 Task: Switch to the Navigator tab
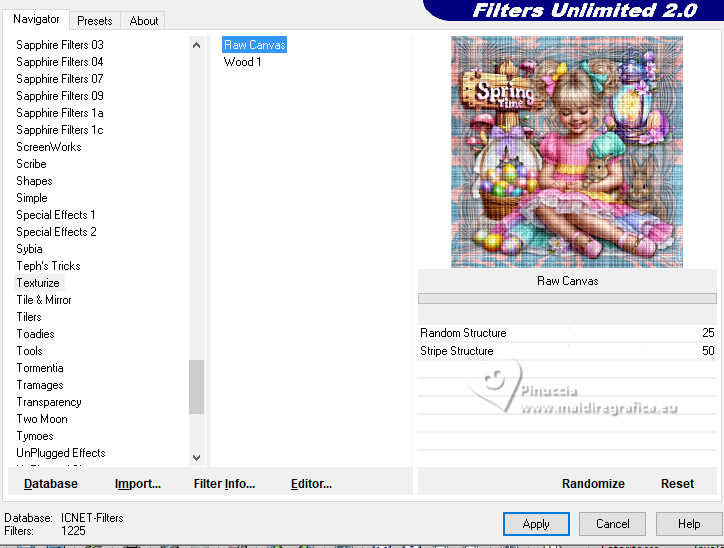[x=36, y=19]
